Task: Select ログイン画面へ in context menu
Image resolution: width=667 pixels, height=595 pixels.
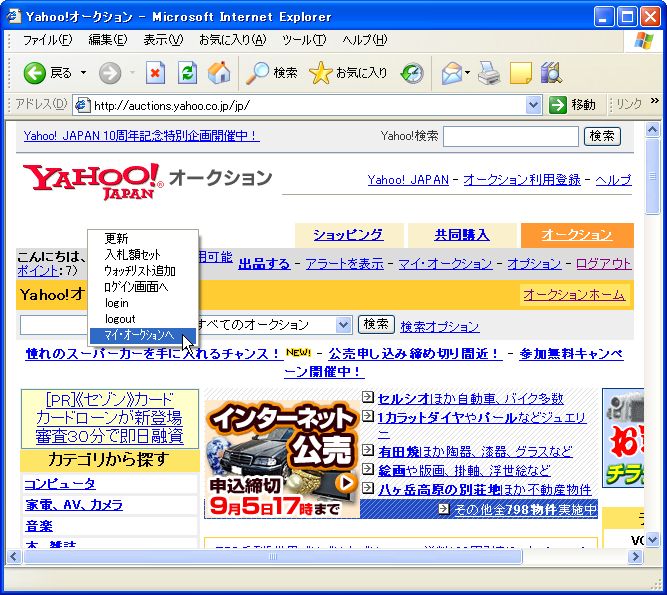Action: point(143,287)
